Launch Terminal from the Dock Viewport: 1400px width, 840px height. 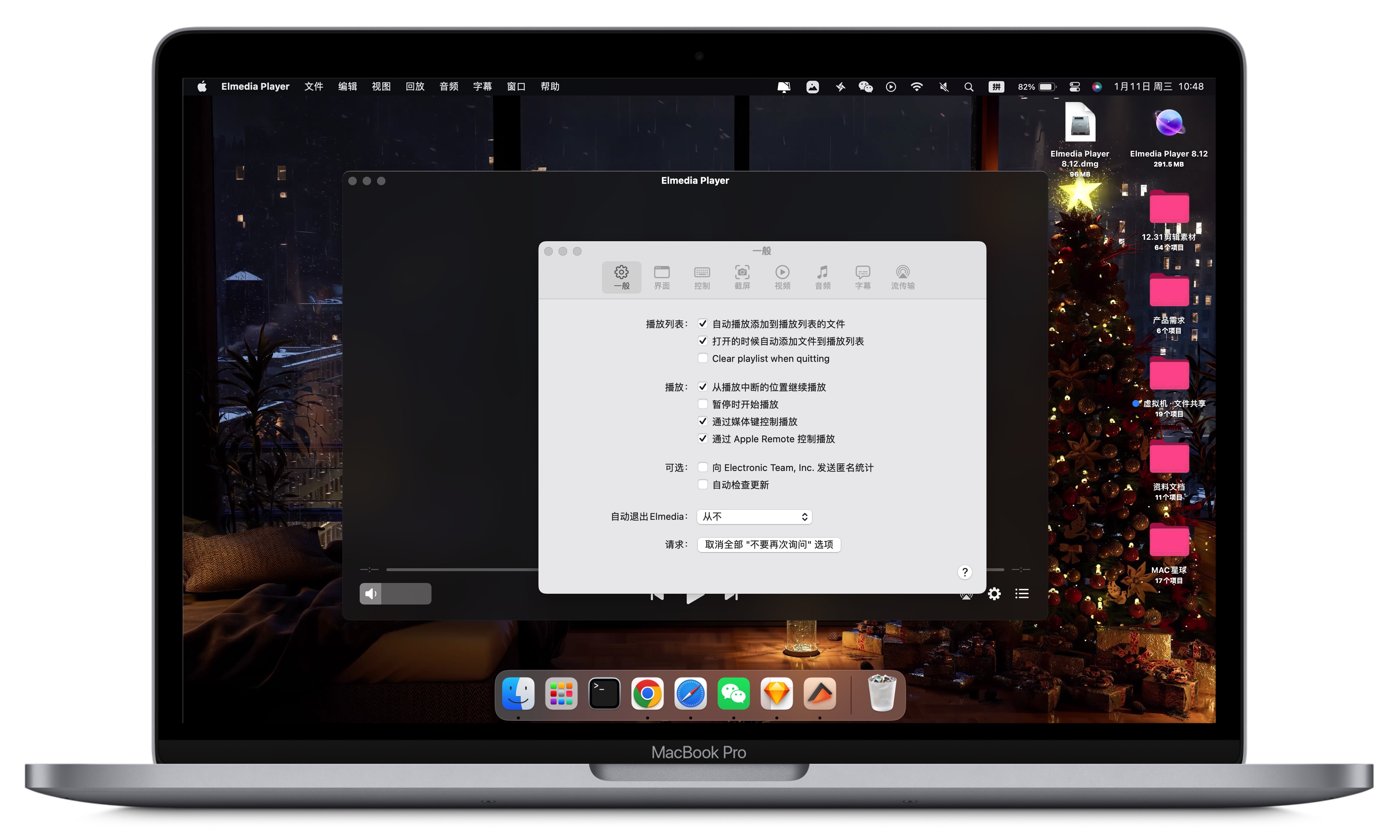[x=605, y=694]
